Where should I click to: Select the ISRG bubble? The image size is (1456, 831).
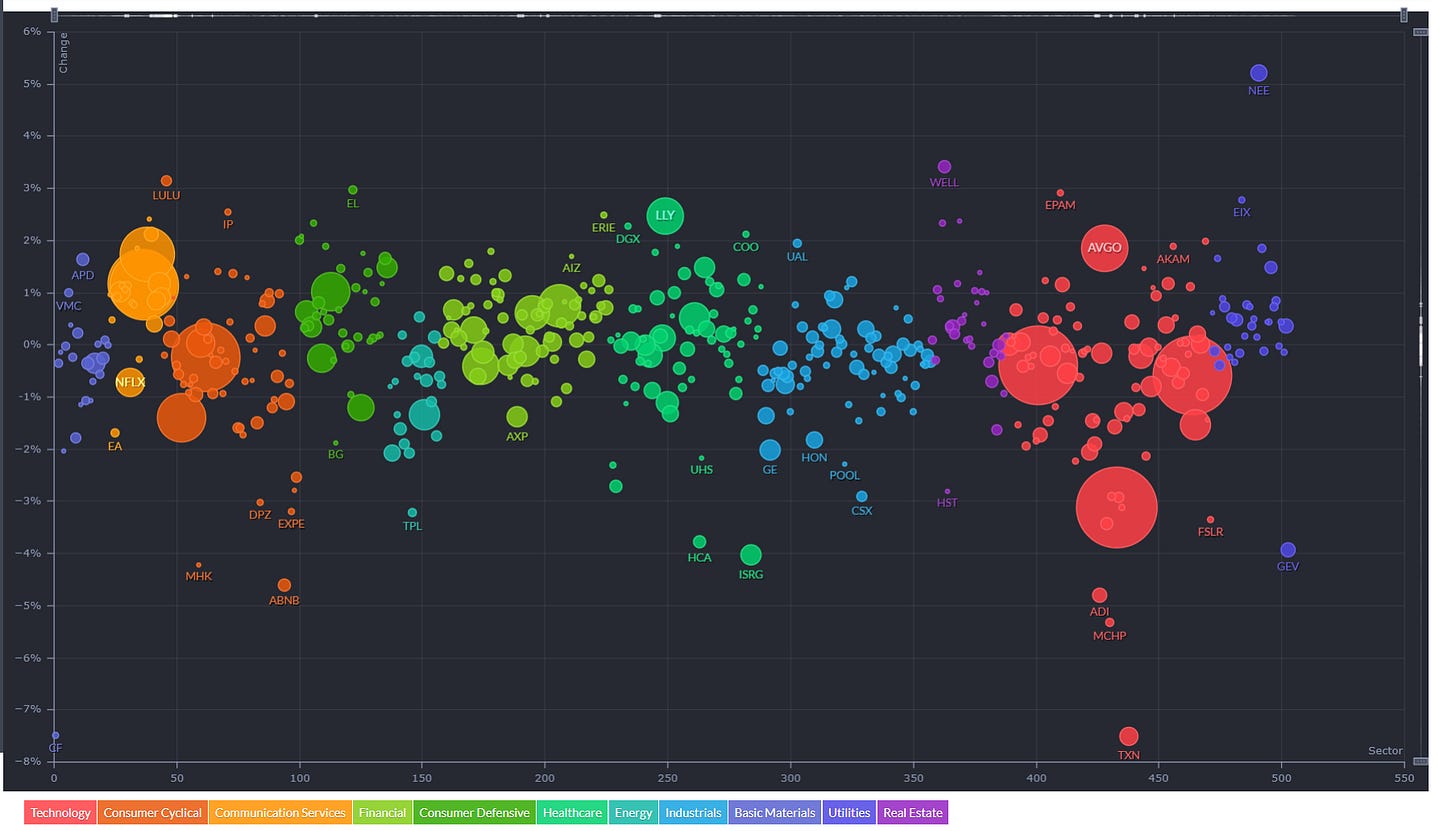click(x=751, y=555)
